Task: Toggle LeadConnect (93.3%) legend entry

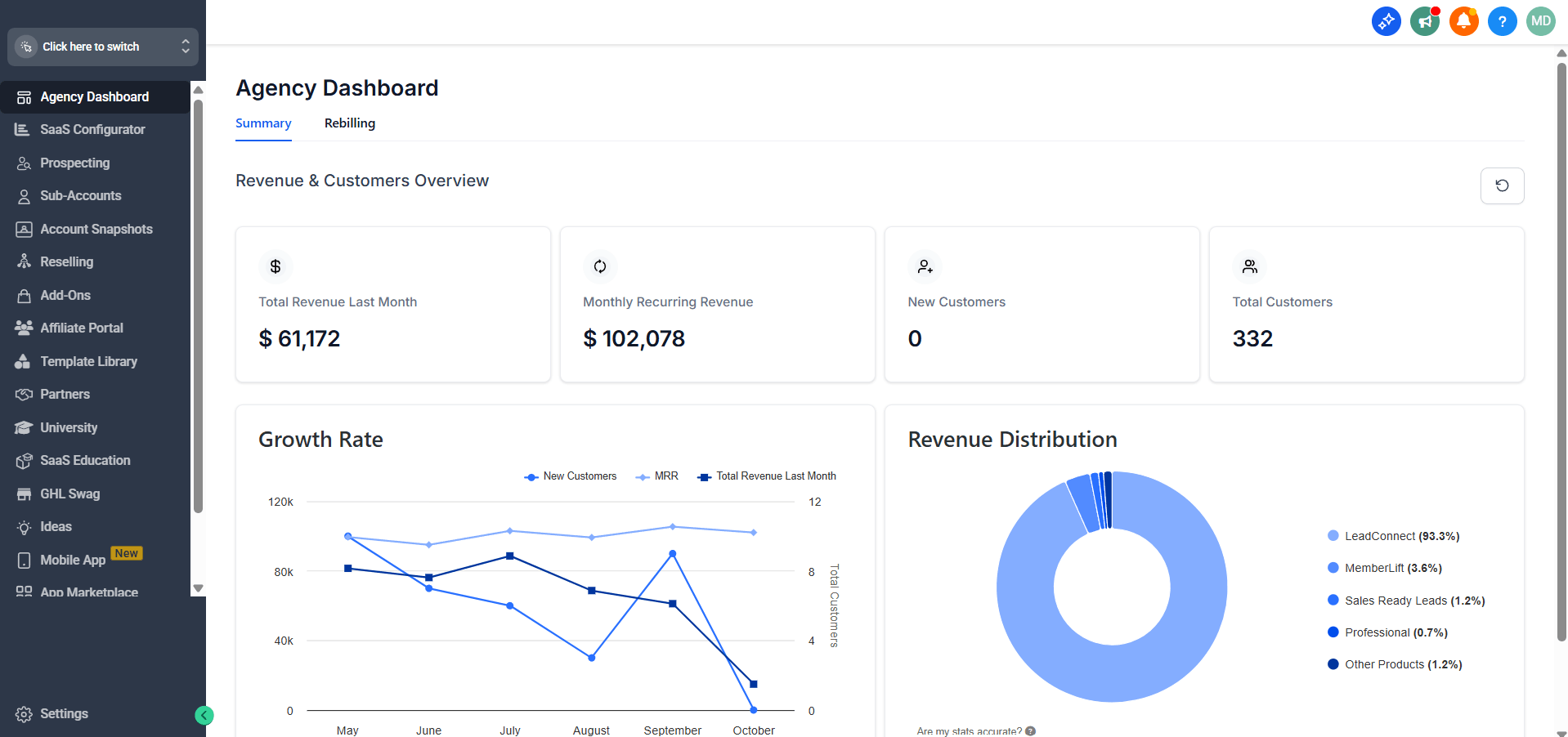Action: click(x=1394, y=536)
